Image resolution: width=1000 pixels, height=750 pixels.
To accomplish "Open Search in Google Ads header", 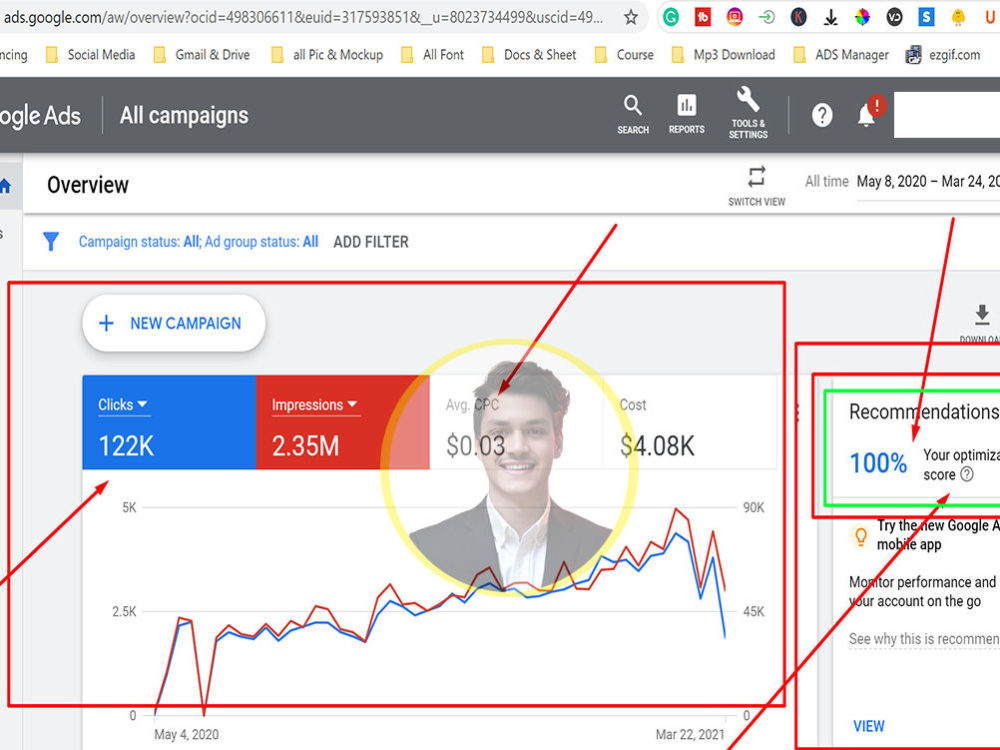I will 633,115.
